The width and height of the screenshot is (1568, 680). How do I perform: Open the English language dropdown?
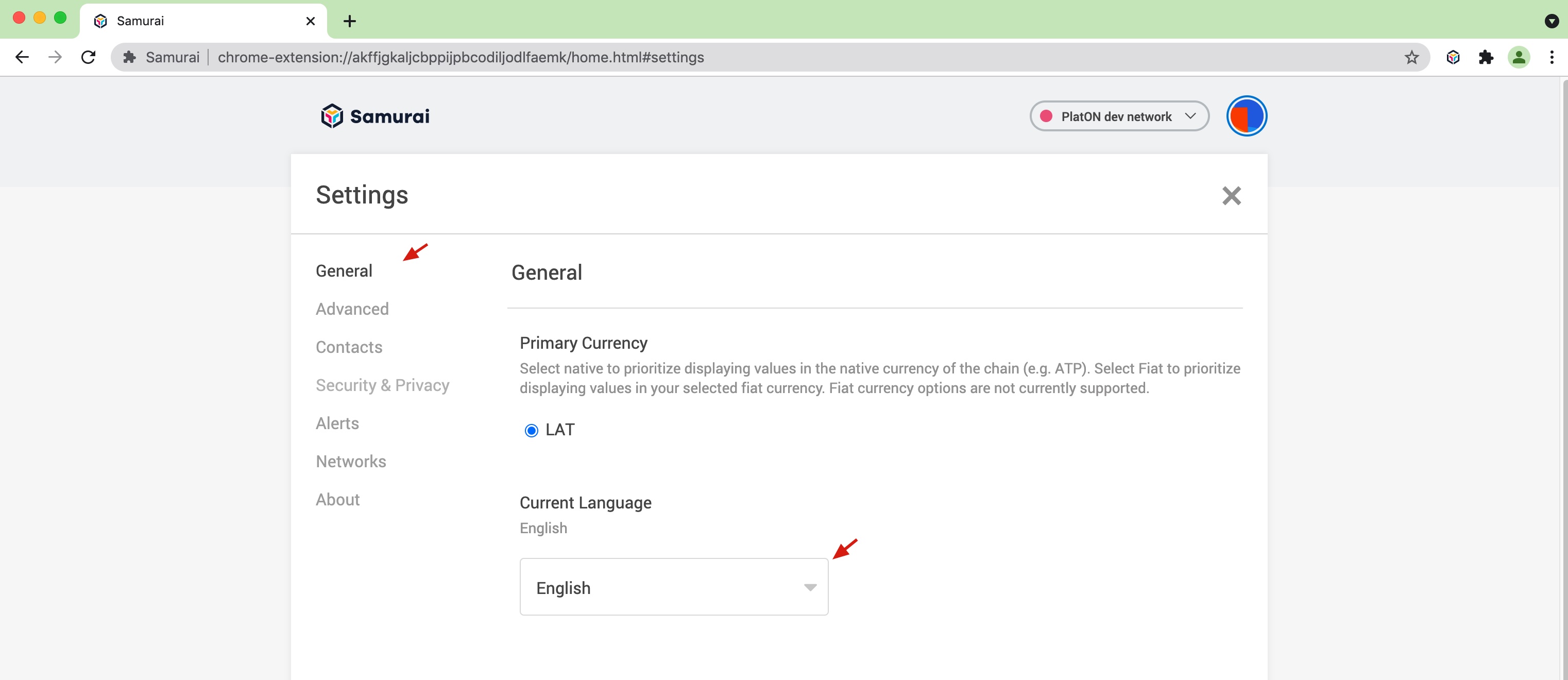[673, 587]
